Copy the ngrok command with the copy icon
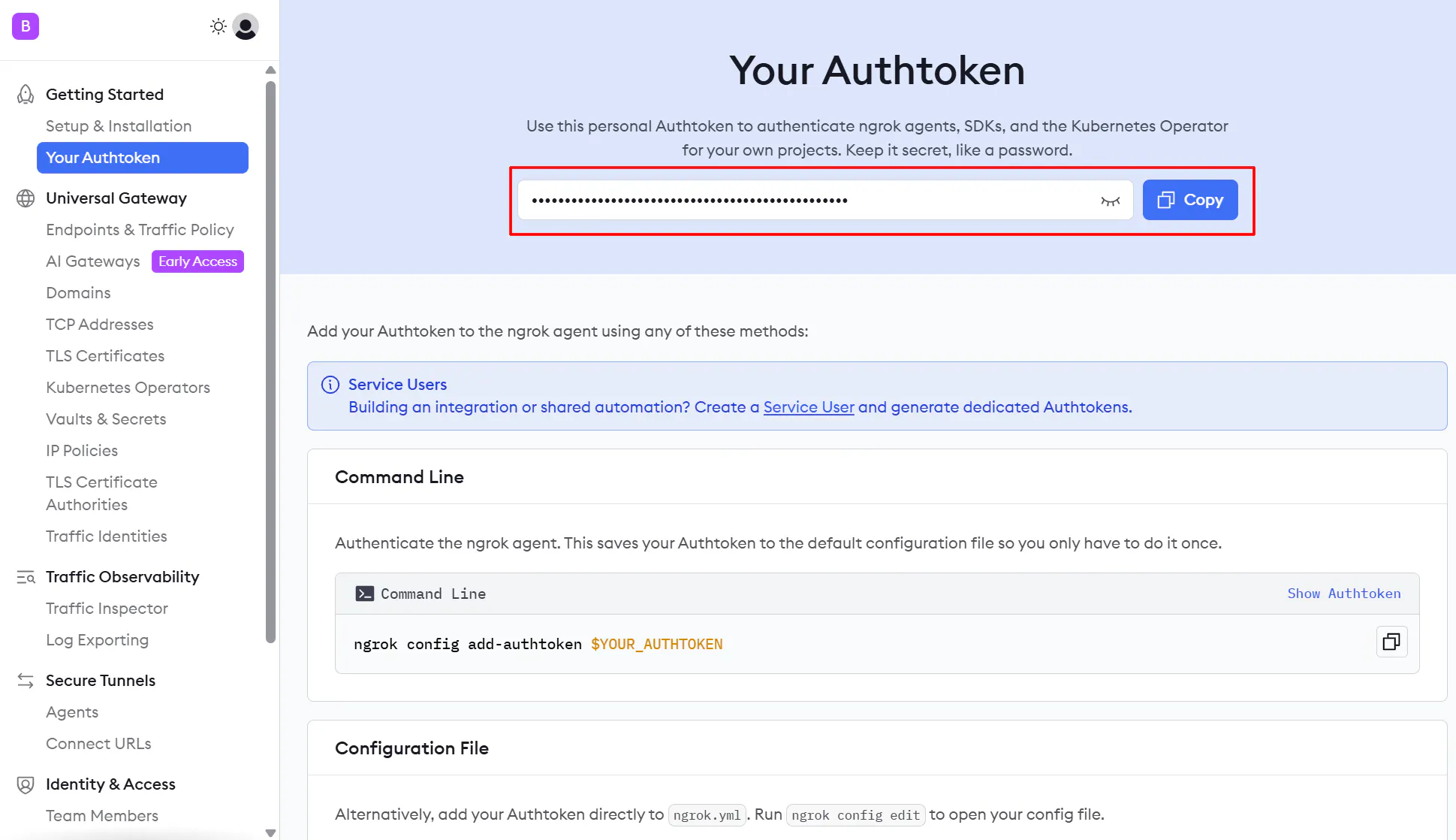 [1391, 642]
